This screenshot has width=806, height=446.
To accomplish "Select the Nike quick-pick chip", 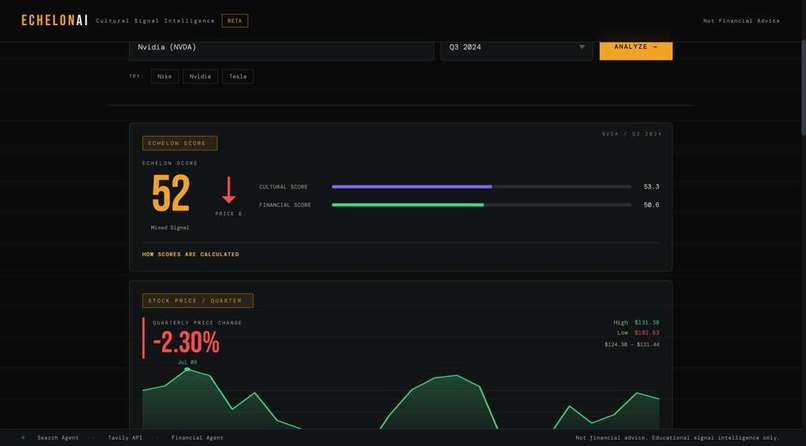I will coord(164,77).
